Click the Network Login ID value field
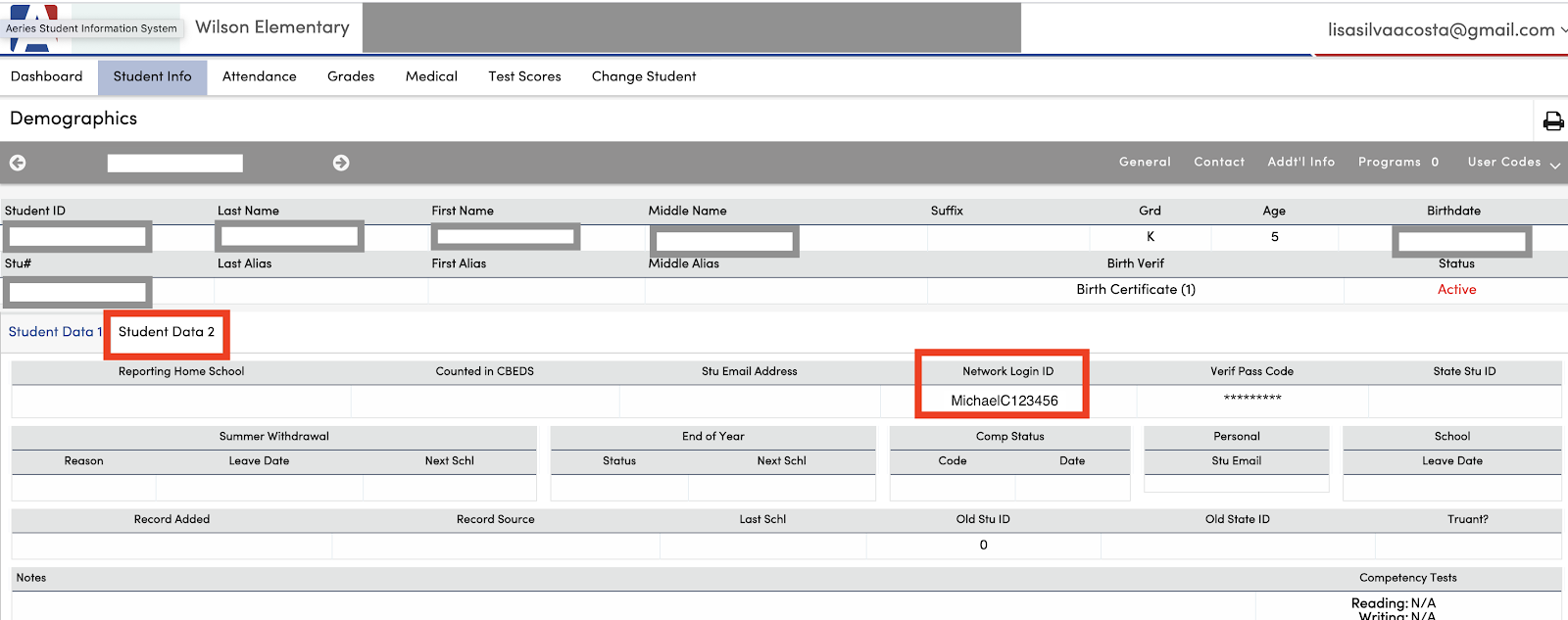Viewport: 1568px width, 620px height. pos(1004,401)
